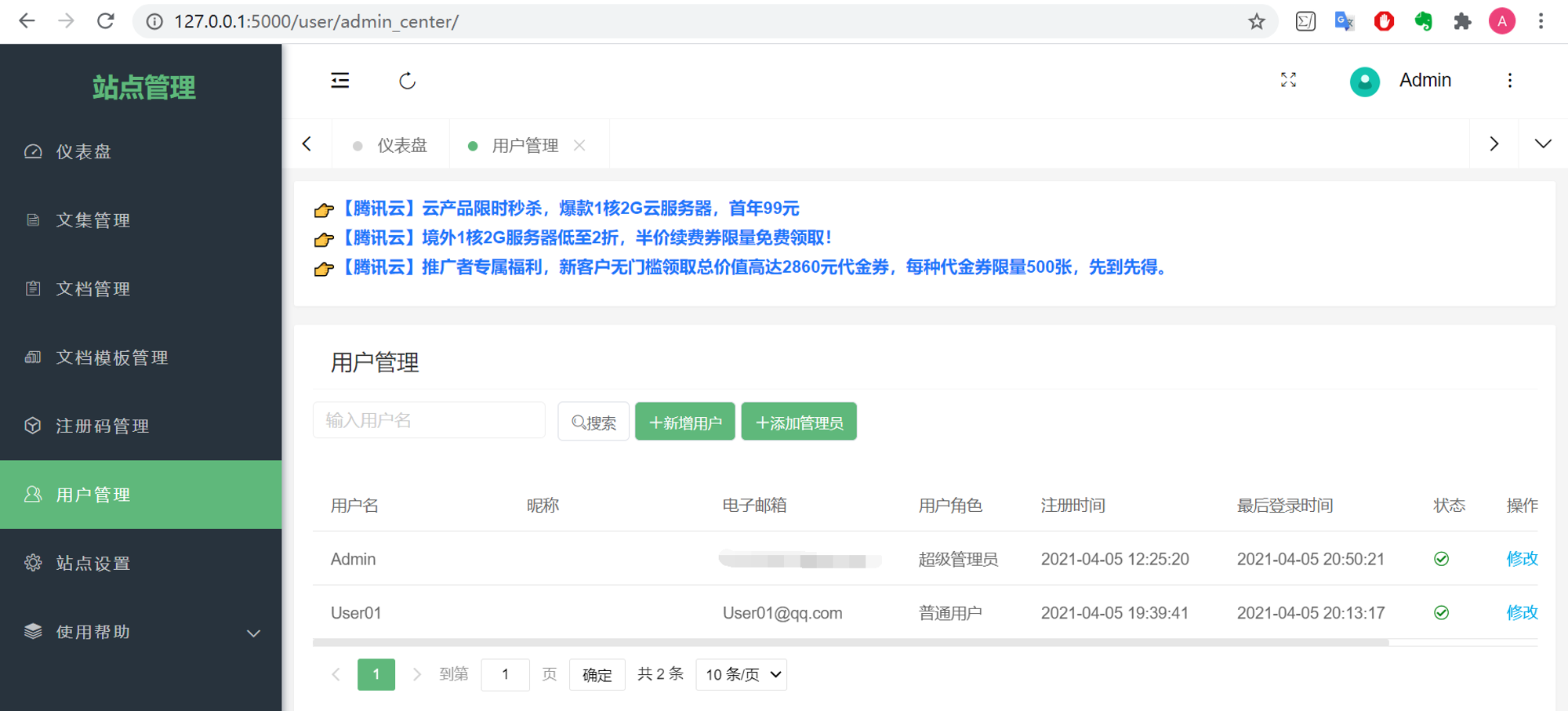Click the Admin avatar icon

(1365, 81)
